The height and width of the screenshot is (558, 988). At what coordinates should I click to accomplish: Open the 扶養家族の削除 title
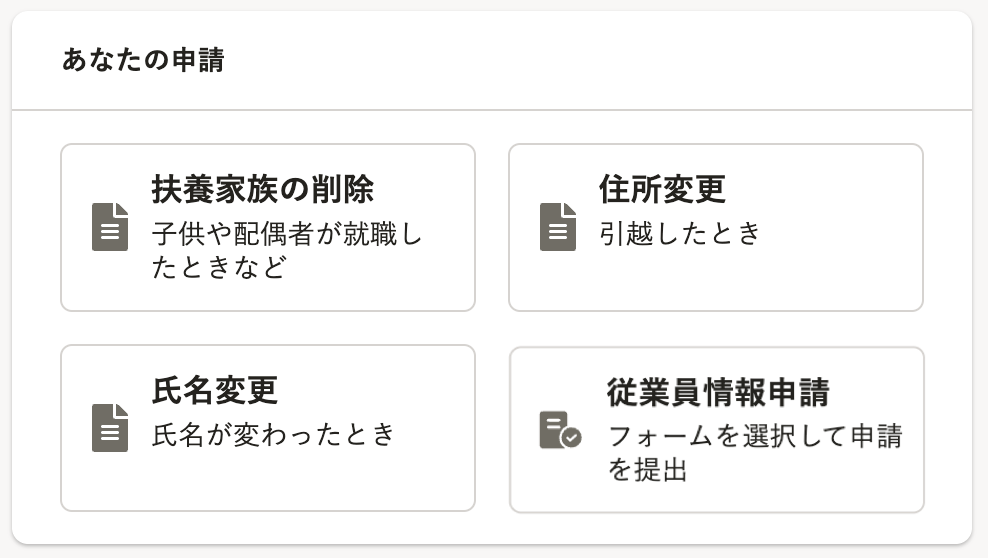coord(263,189)
